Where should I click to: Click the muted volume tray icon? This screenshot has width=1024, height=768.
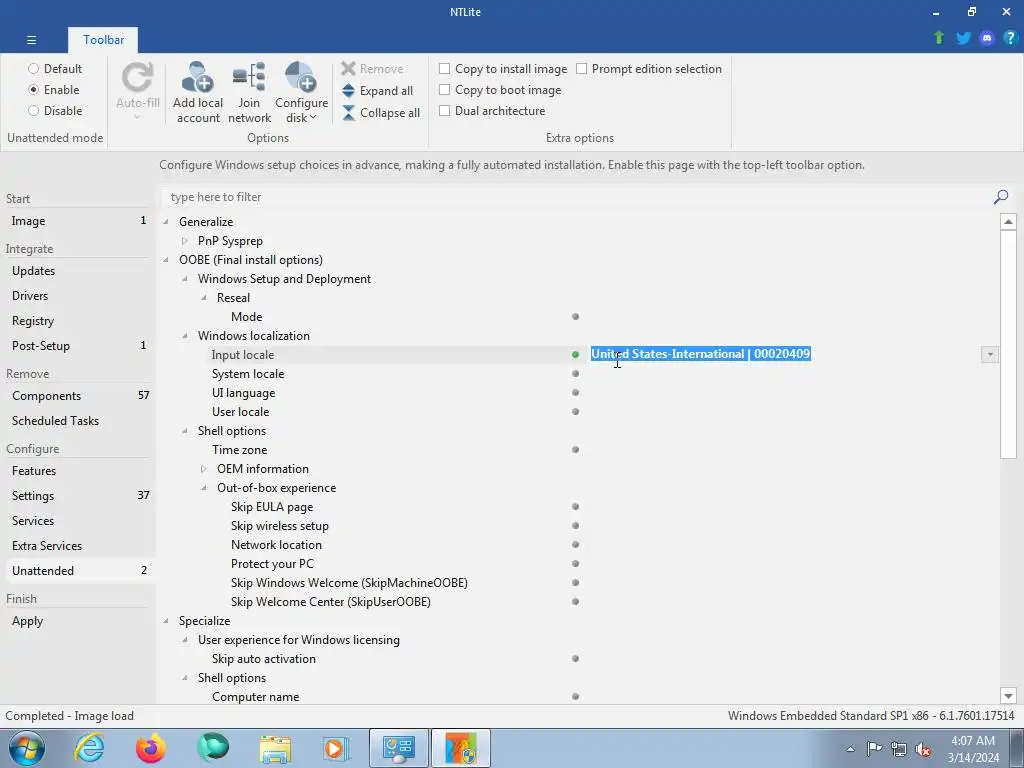coord(923,749)
